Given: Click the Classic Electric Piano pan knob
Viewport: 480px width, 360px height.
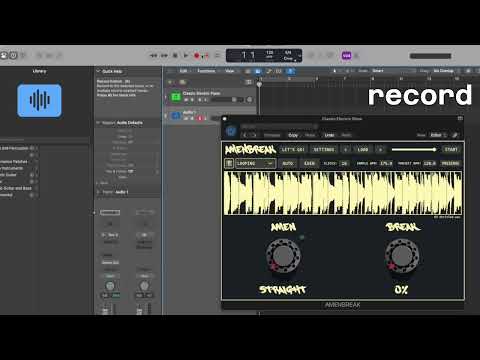Looking at the screenshot, I should (x=249, y=100).
